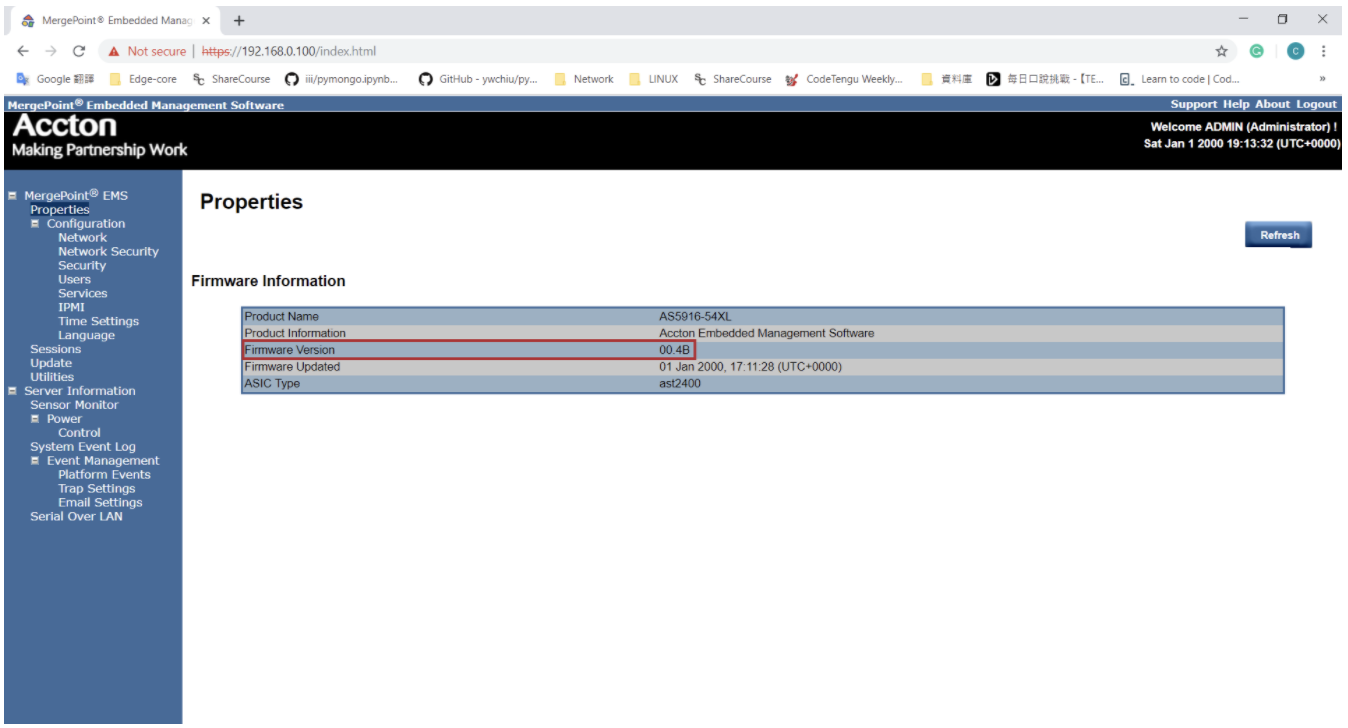The image size is (1348, 728).
Task: Open the Sensor Monitor page
Action: pyautogui.click(x=74, y=405)
